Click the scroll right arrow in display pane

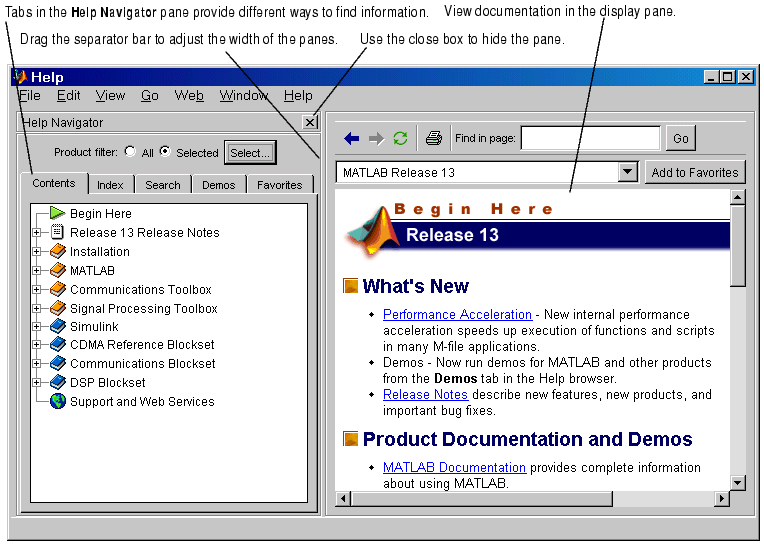pyautogui.click(x=722, y=499)
